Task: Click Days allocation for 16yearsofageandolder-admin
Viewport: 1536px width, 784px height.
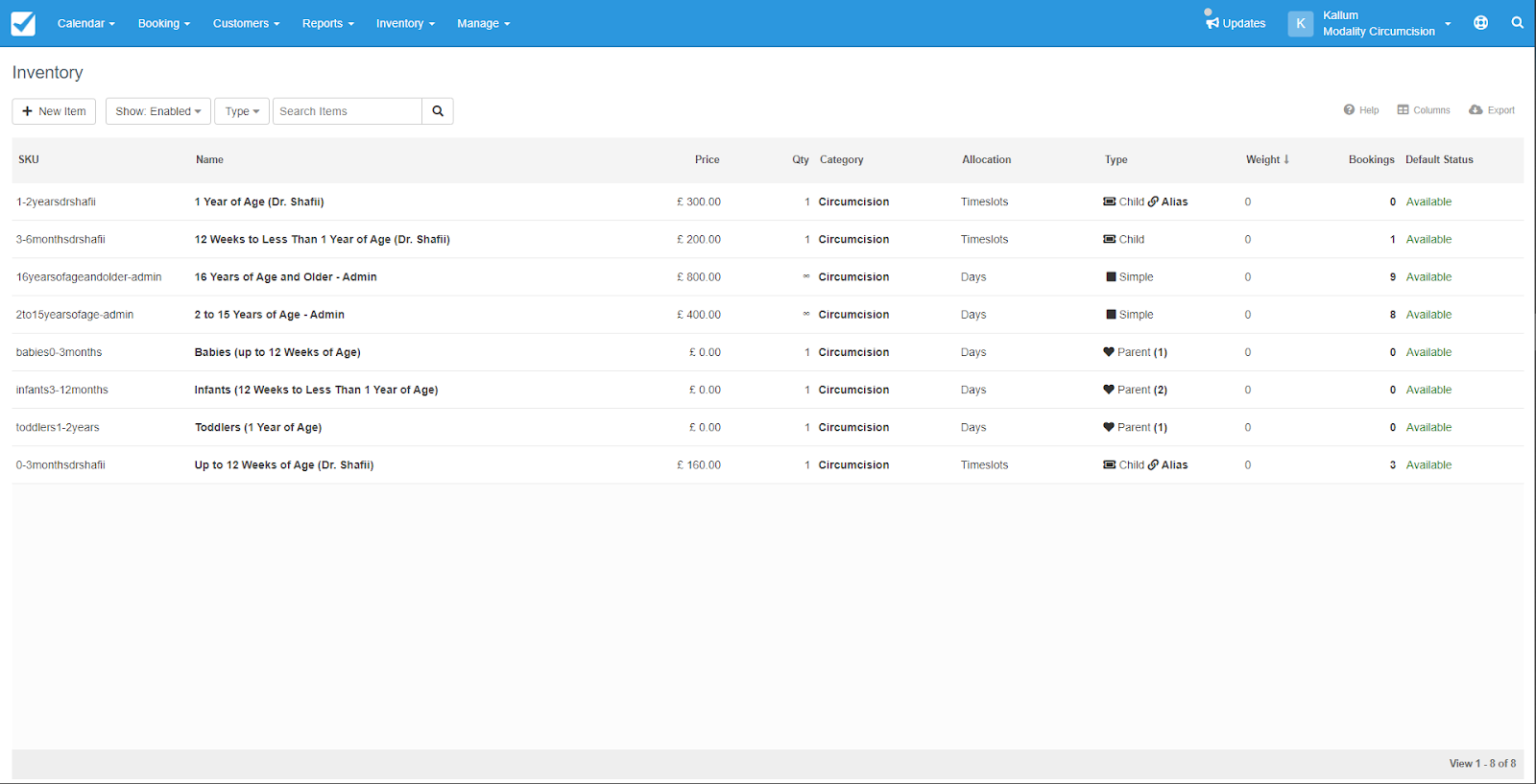Action: pos(973,276)
